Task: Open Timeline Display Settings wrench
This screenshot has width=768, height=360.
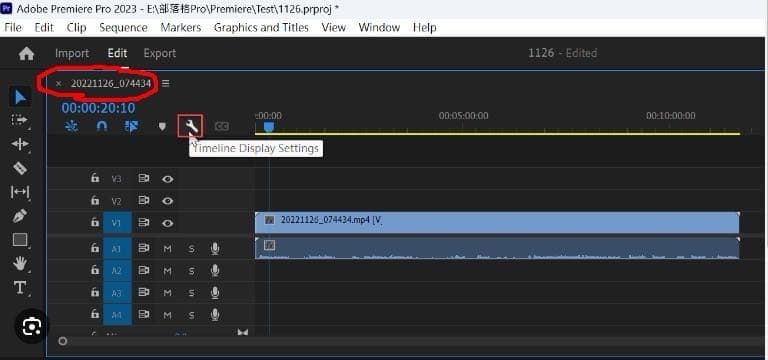Action: 191,126
